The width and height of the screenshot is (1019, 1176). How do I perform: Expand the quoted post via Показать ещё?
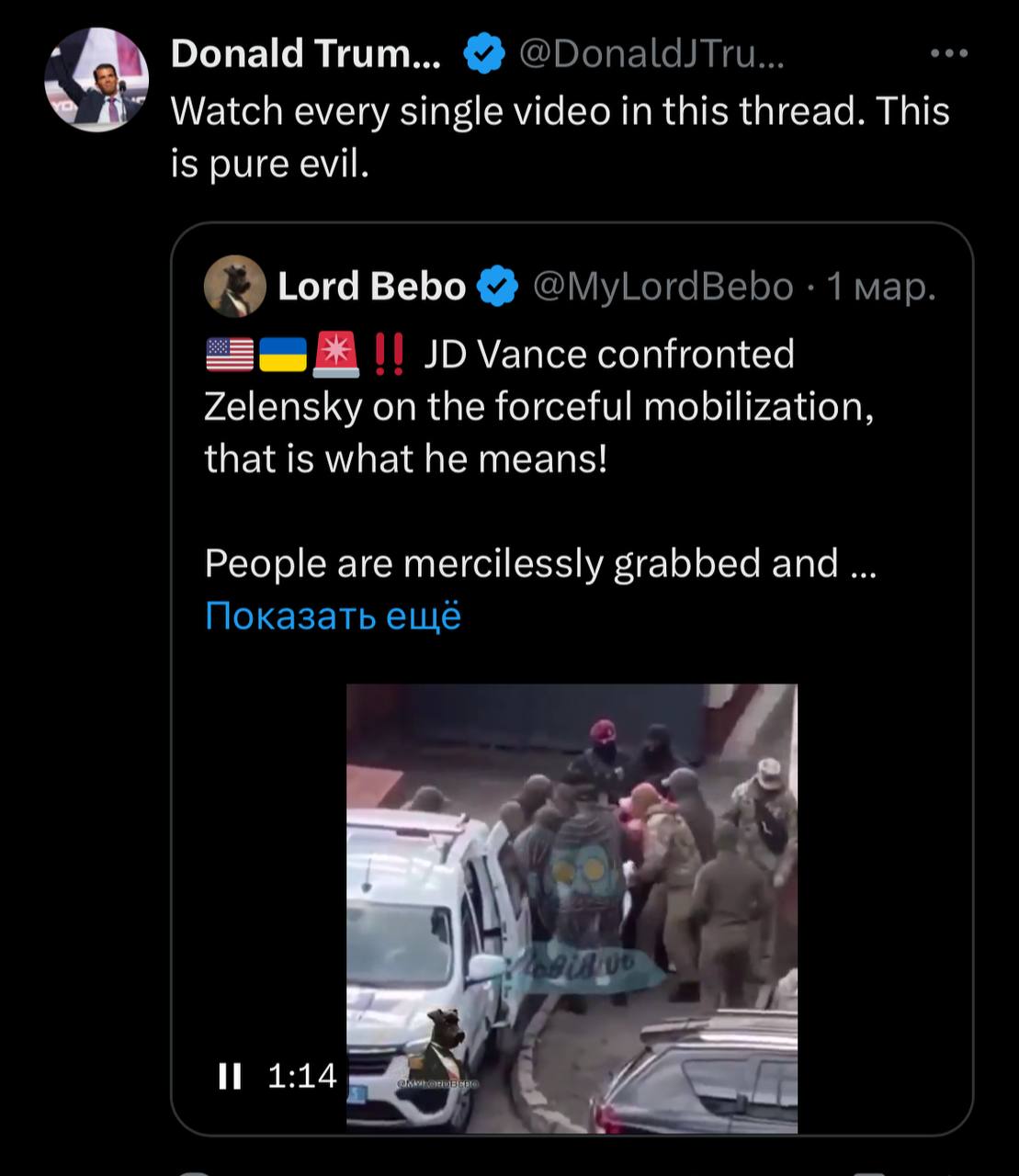tap(333, 616)
